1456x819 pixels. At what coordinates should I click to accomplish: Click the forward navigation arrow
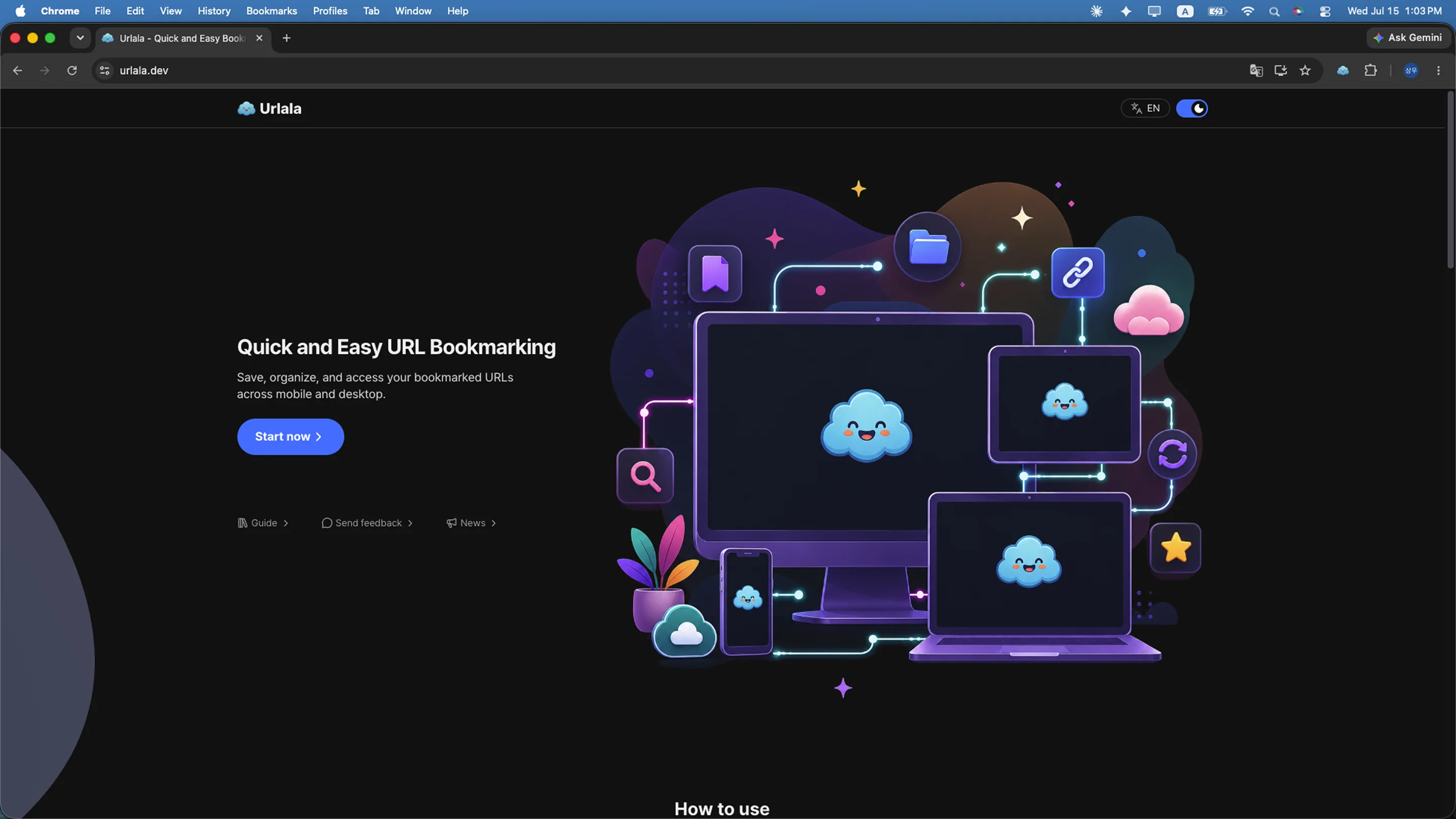click(x=44, y=71)
